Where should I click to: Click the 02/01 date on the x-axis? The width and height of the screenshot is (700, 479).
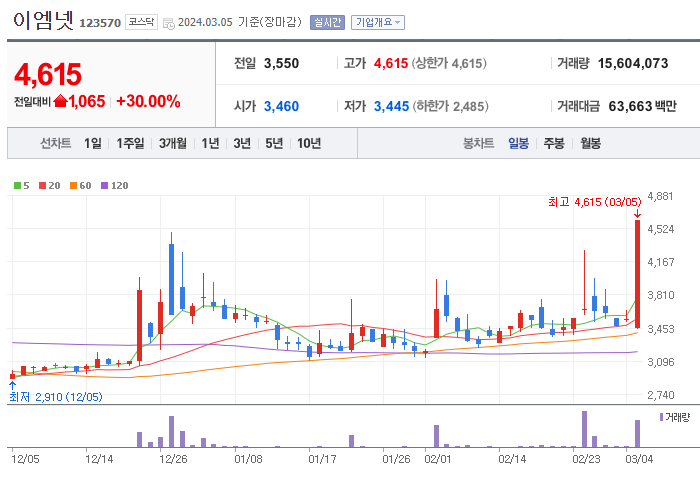[438, 459]
